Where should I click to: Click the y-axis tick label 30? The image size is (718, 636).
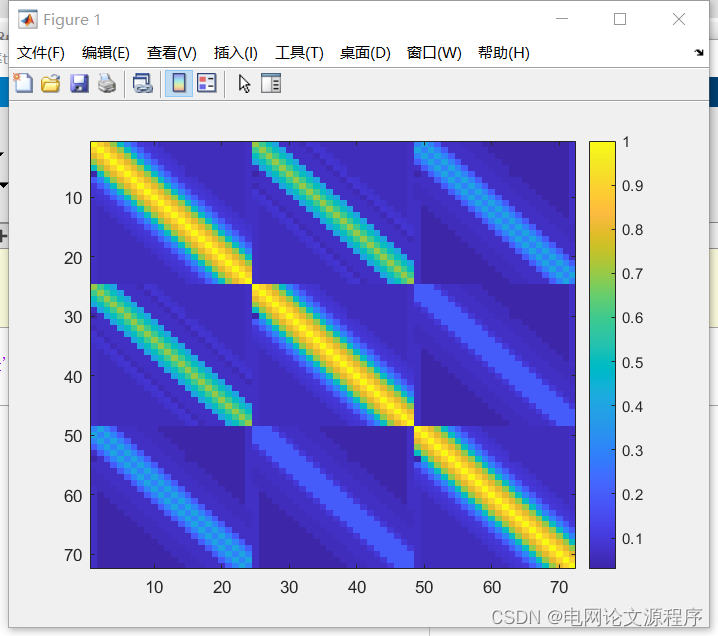[73, 317]
